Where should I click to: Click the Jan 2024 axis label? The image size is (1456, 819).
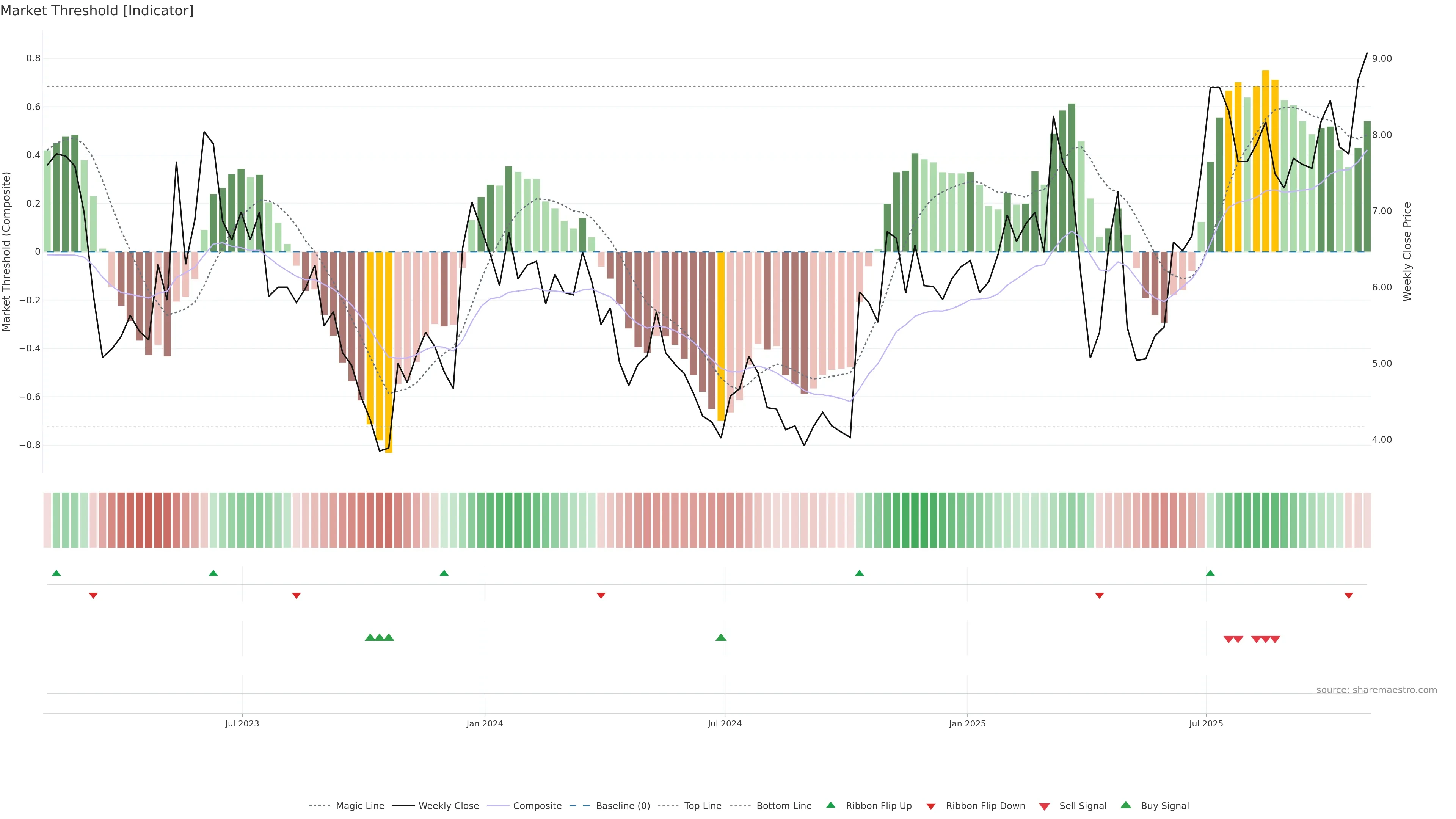(485, 723)
